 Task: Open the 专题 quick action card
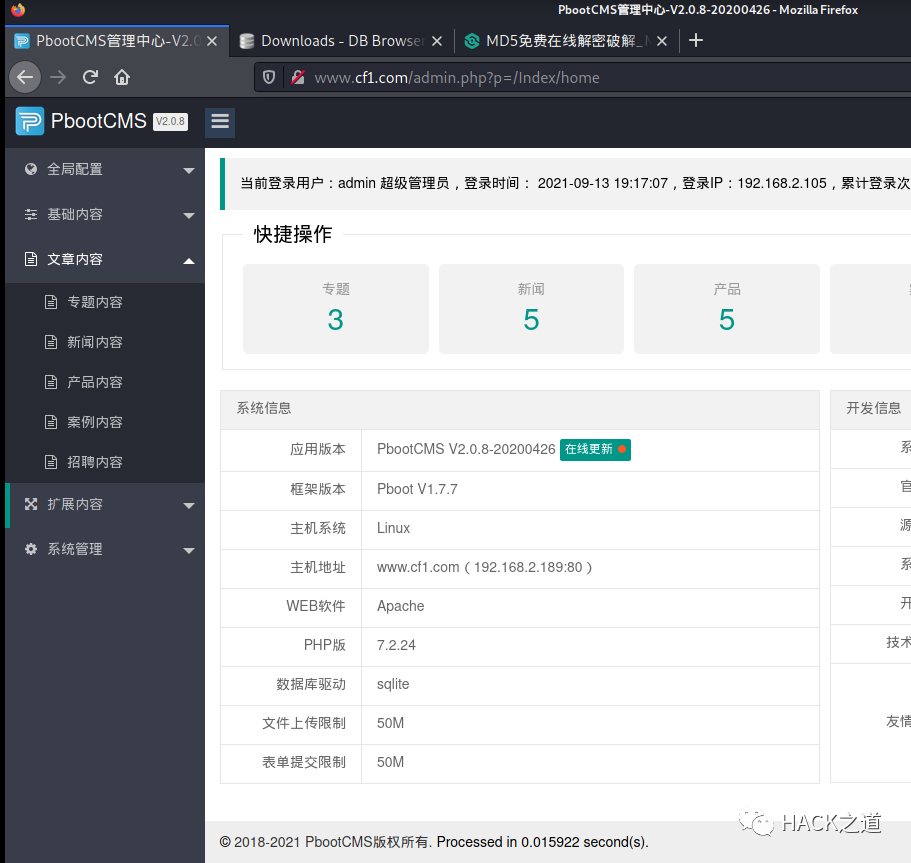coord(336,309)
